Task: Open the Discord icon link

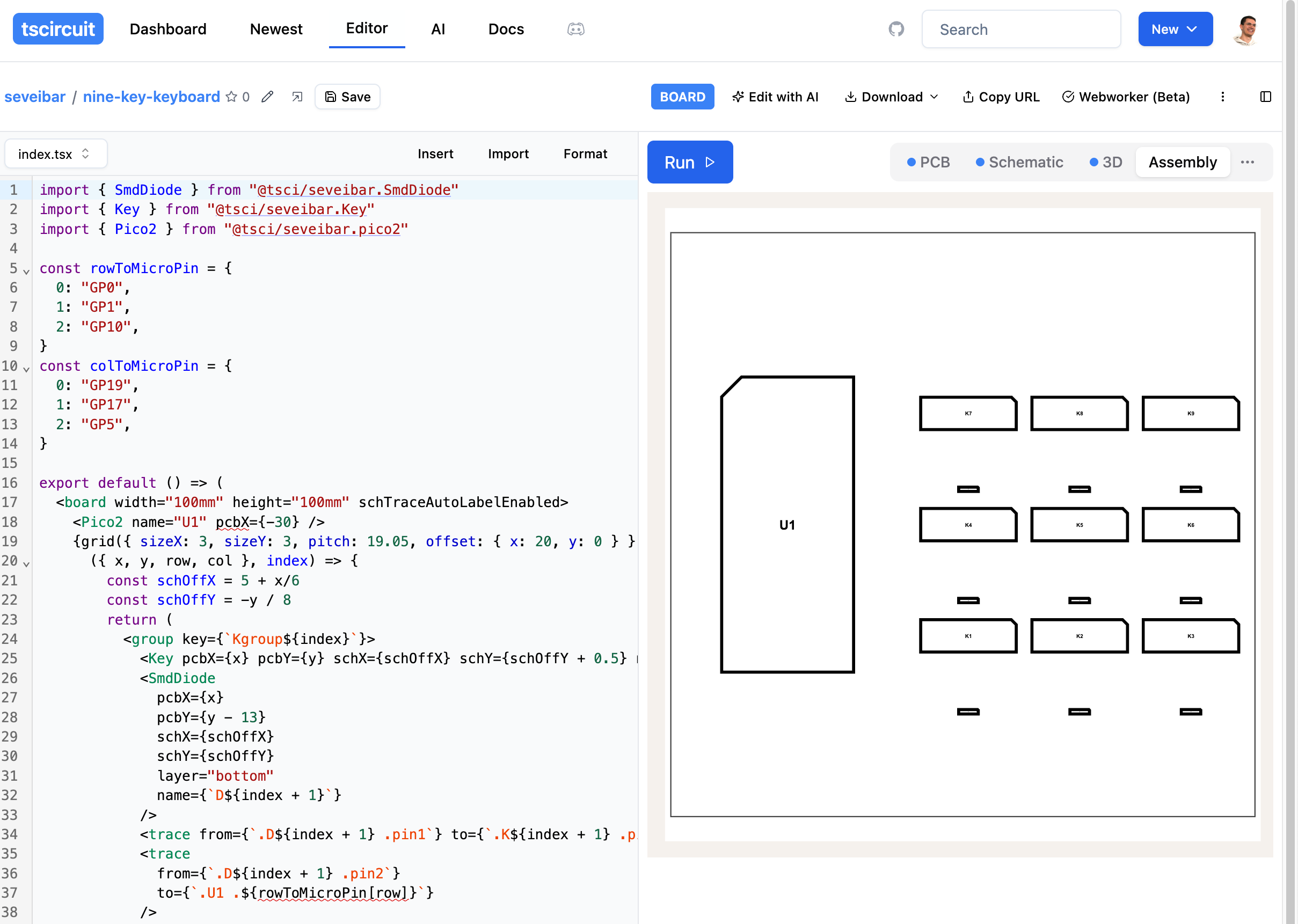Action: pos(575,29)
